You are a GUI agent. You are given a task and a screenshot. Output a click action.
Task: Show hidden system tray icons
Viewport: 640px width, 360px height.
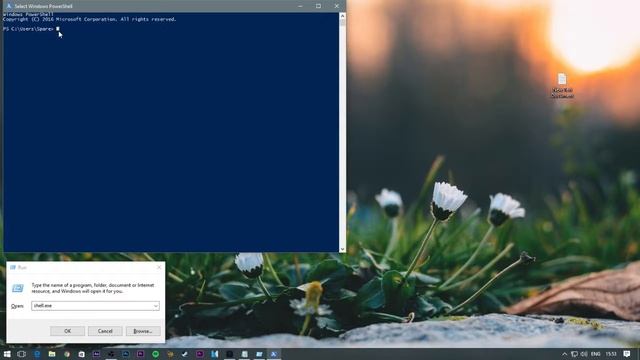(564, 354)
